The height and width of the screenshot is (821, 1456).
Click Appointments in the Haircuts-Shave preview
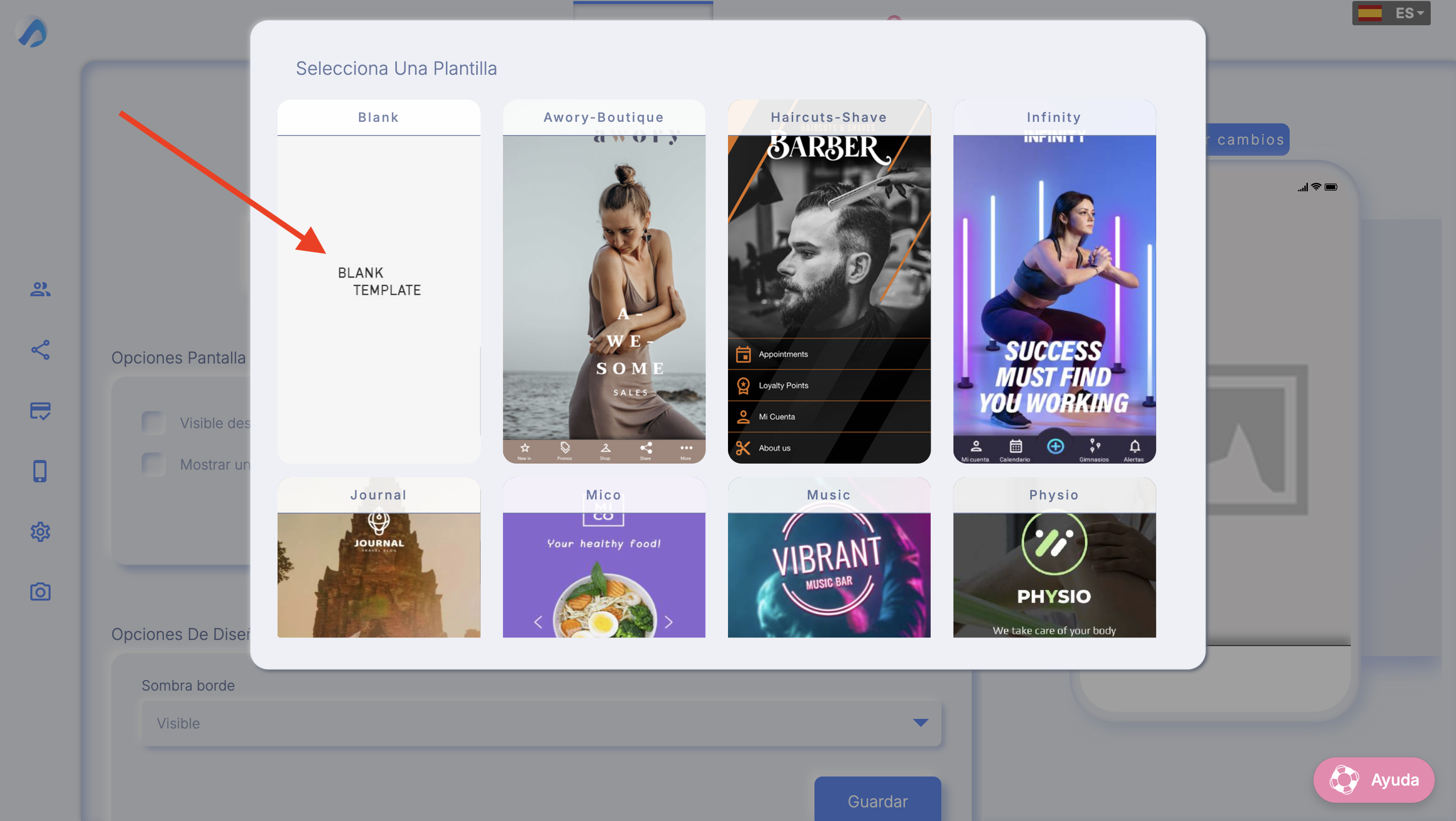[x=829, y=354]
